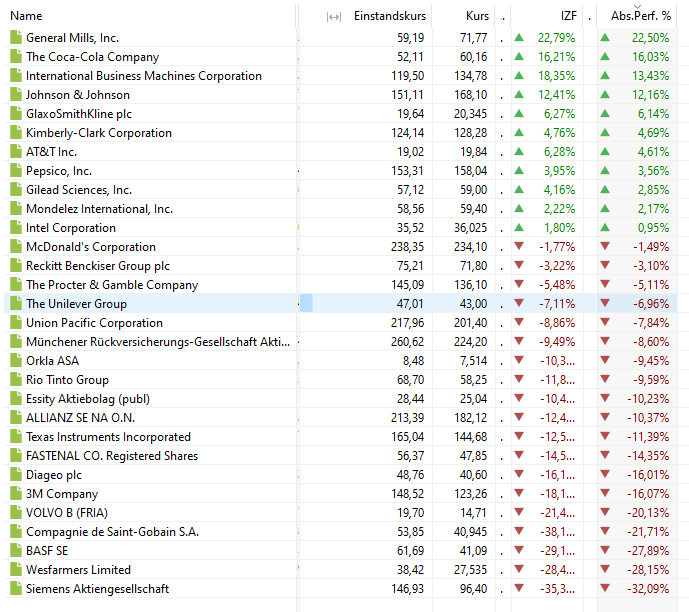Click the Gilead Sciences row icon
This screenshot has width=689, height=612.
click(x=16, y=189)
